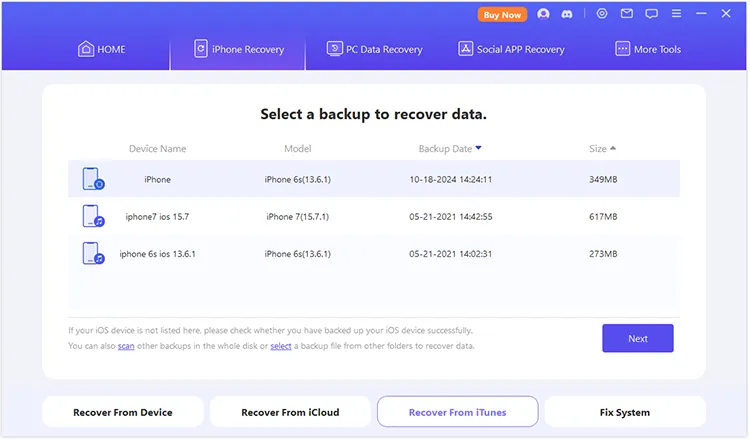This screenshot has width=750, height=440.
Task: Click the HOME house icon
Action: coord(86,49)
